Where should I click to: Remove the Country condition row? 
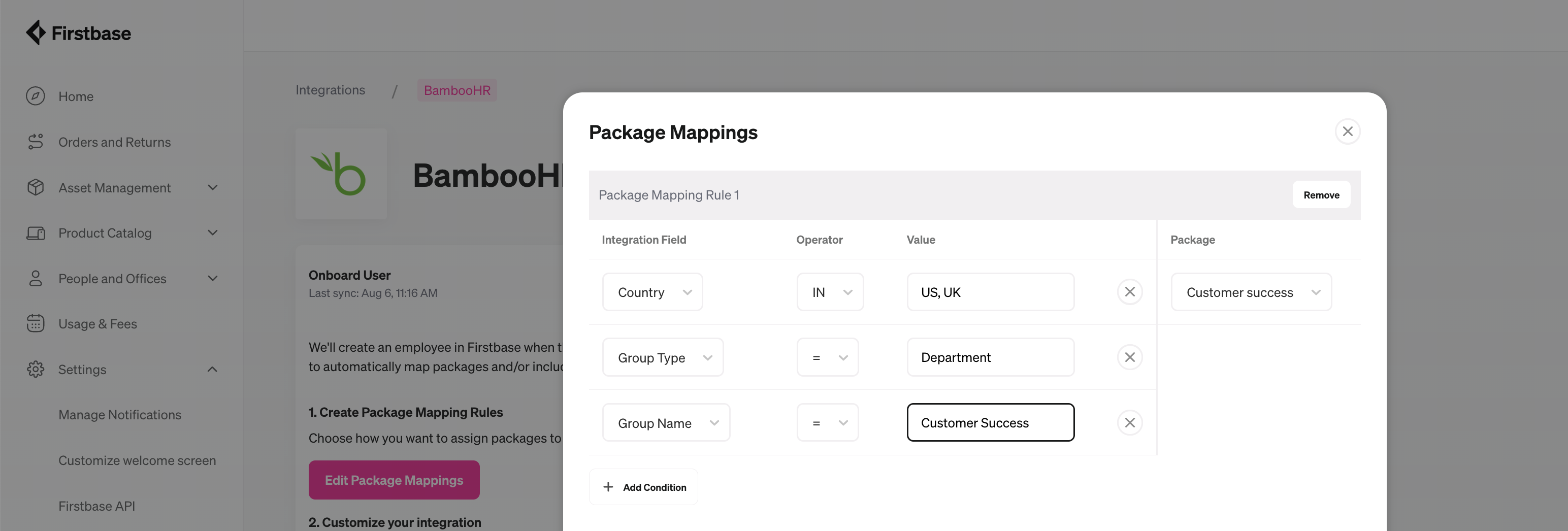point(1130,292)
